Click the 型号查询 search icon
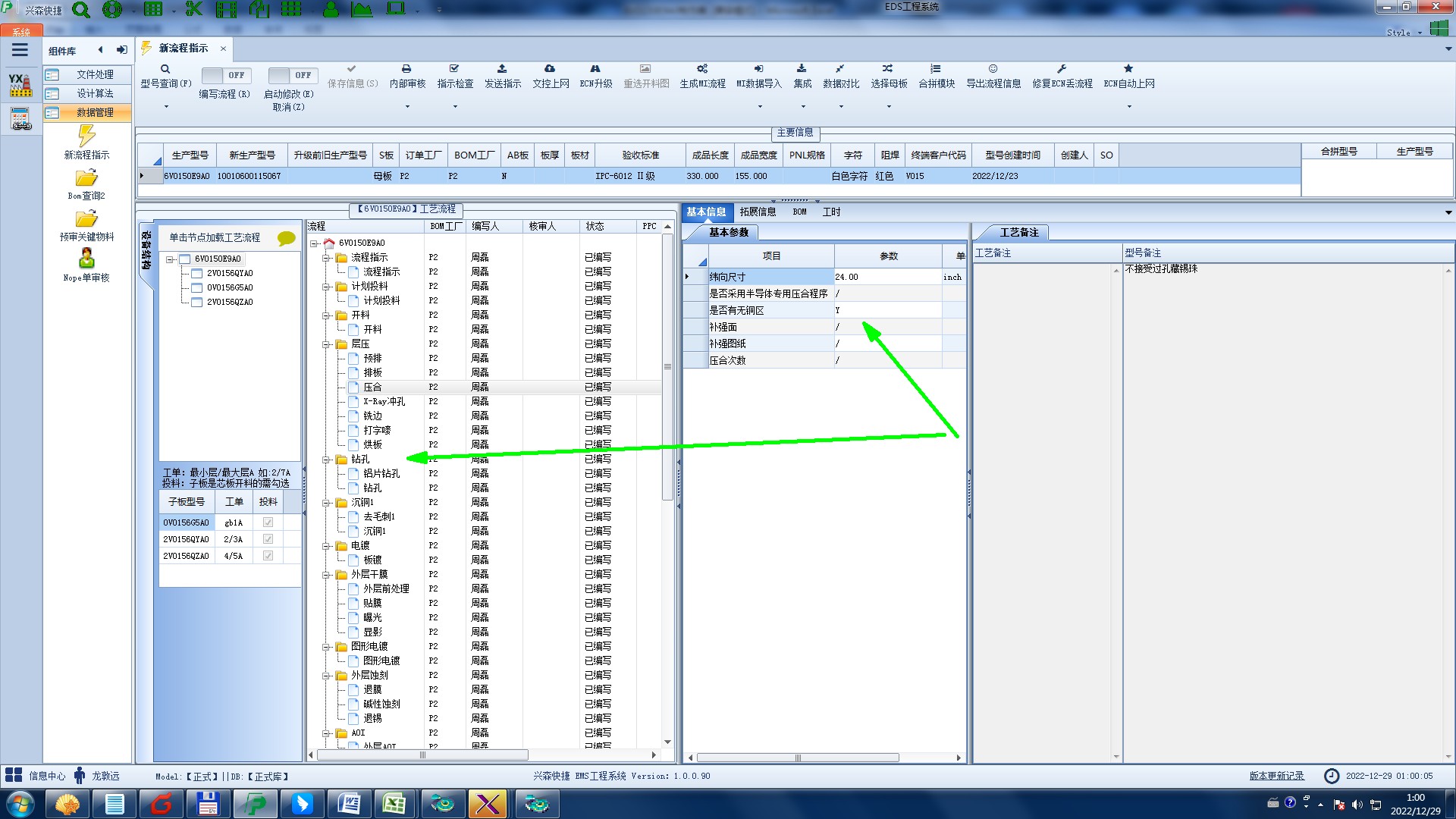This screenshot has height=819, width=1456. click(x=165, y=69)
